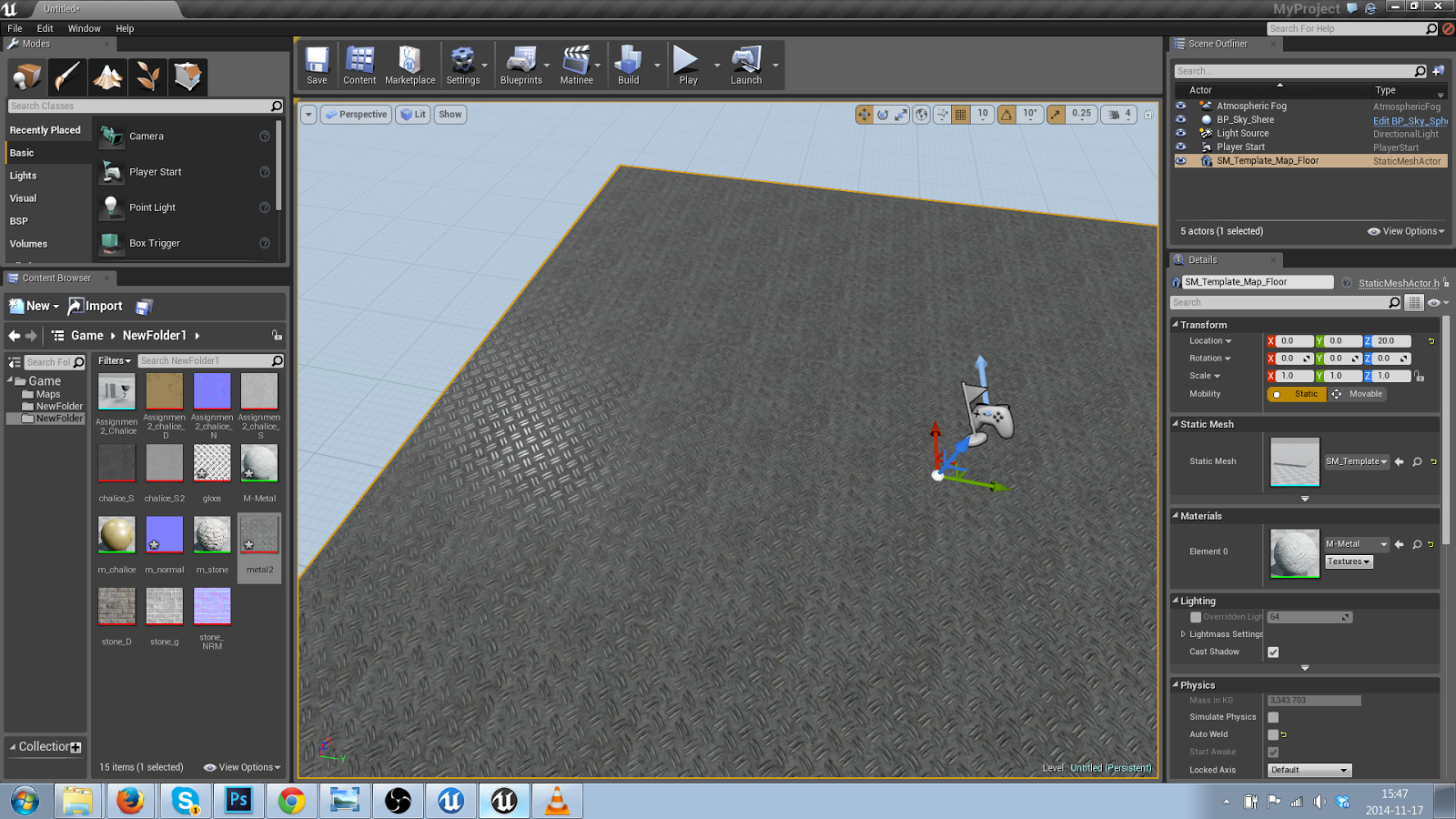Screen dimensions: 1456x819
Task: Click the Import button
Action: tap(96, 307)
